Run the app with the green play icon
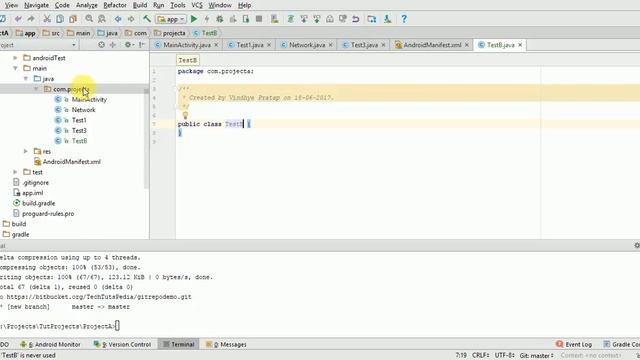640x360 pixels. click(194, 19)
